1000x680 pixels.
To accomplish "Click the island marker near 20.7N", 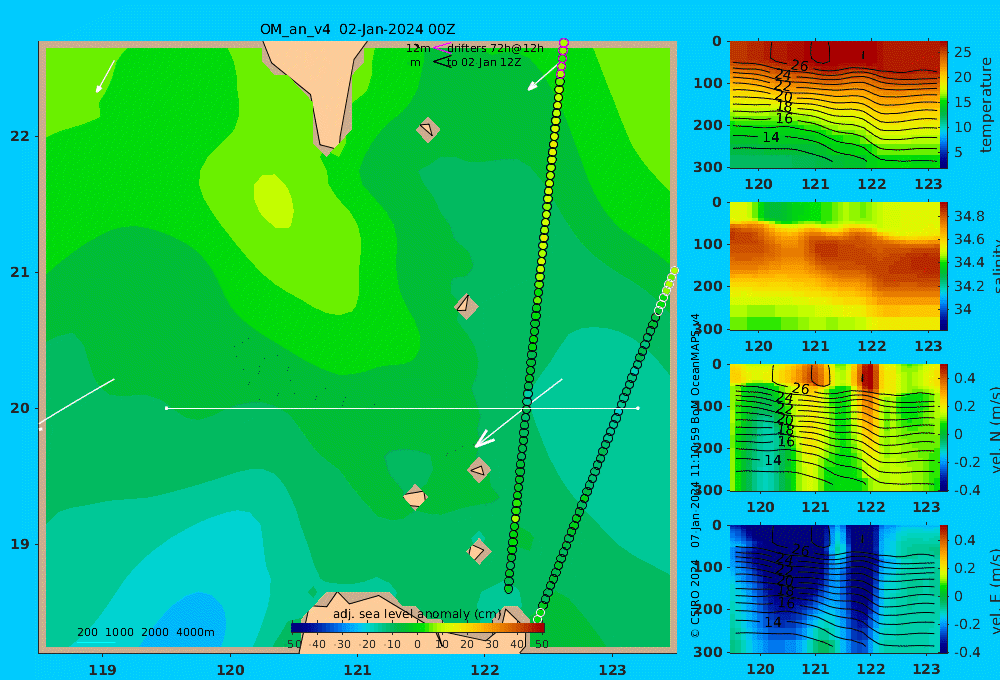I will (x=466, y=306).
